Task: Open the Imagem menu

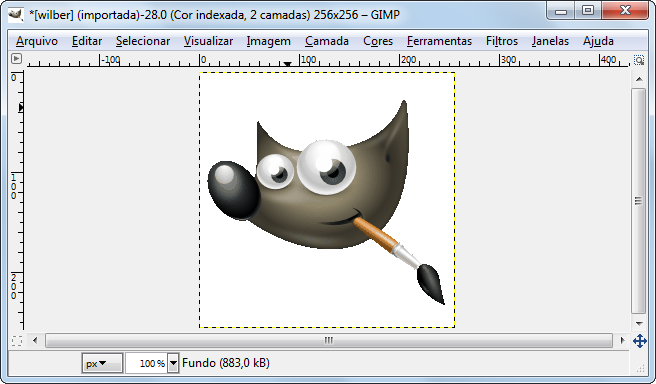Action: point(269,41)
